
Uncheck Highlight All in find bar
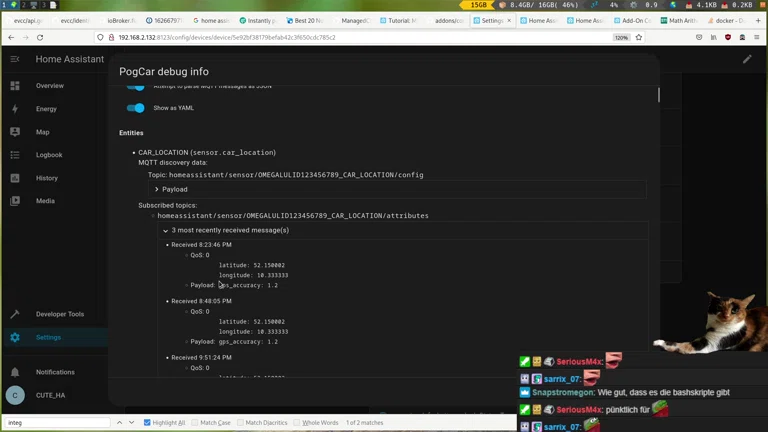[x=147, y=422]
